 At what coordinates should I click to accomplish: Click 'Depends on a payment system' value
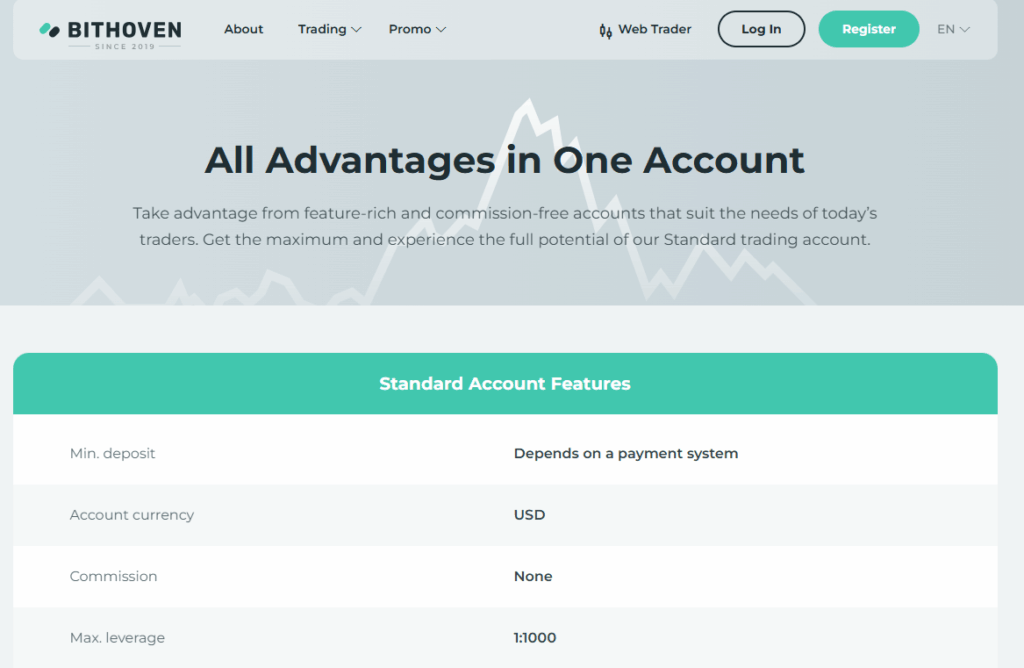pyautogui.click(x=626, y=453)
